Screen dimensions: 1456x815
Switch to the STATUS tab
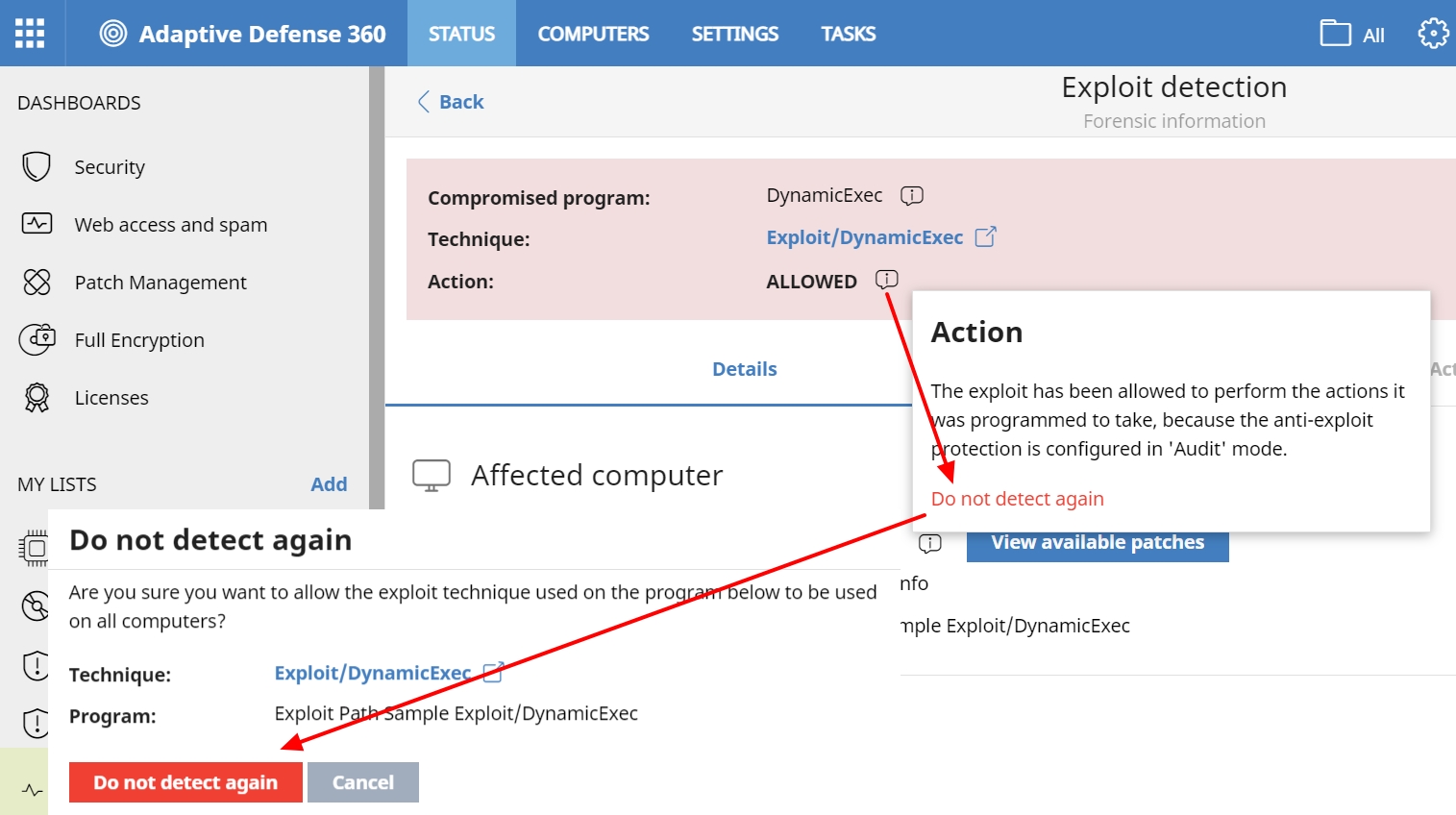coord(461,34)
